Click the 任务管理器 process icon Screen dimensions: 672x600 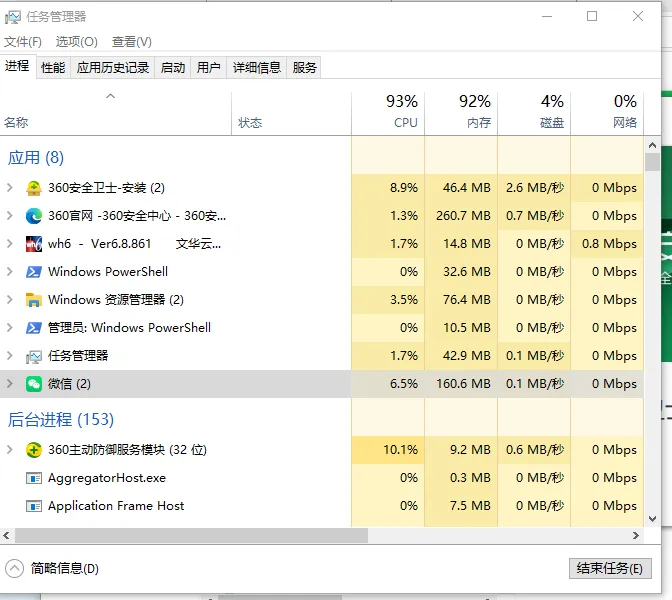(33, 356)
